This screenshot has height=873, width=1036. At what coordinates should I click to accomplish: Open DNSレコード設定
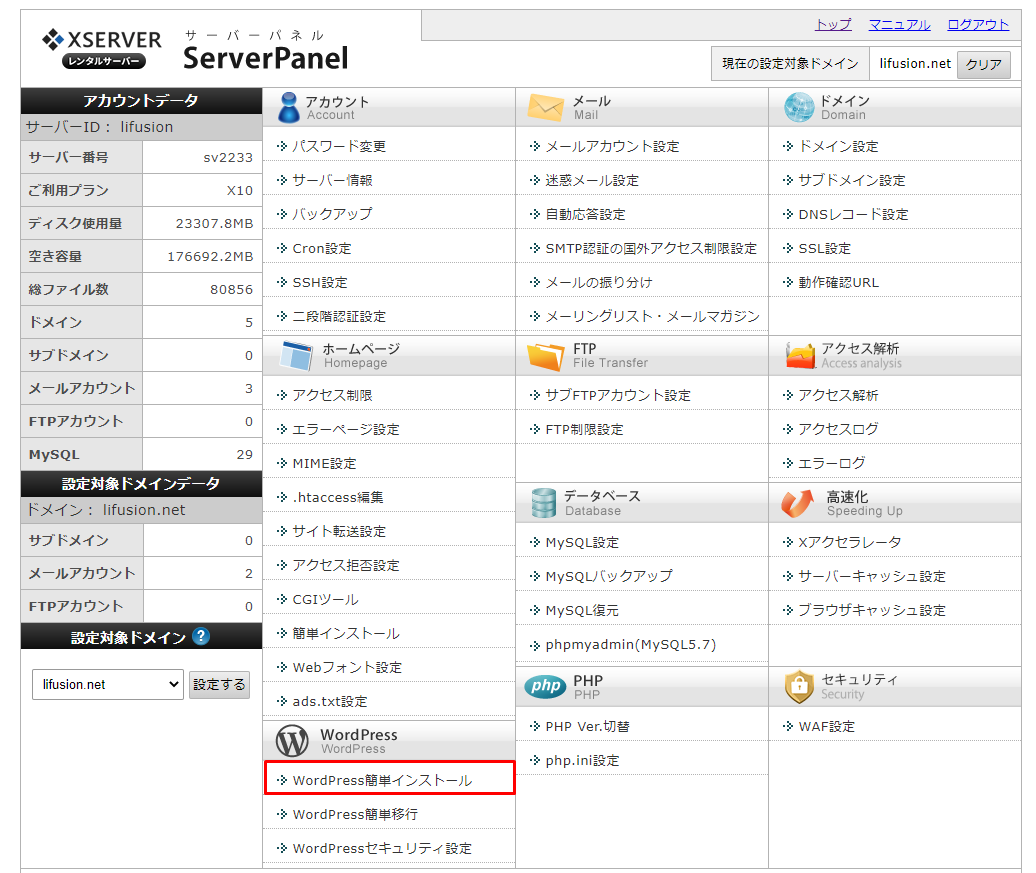click(853, 214)
